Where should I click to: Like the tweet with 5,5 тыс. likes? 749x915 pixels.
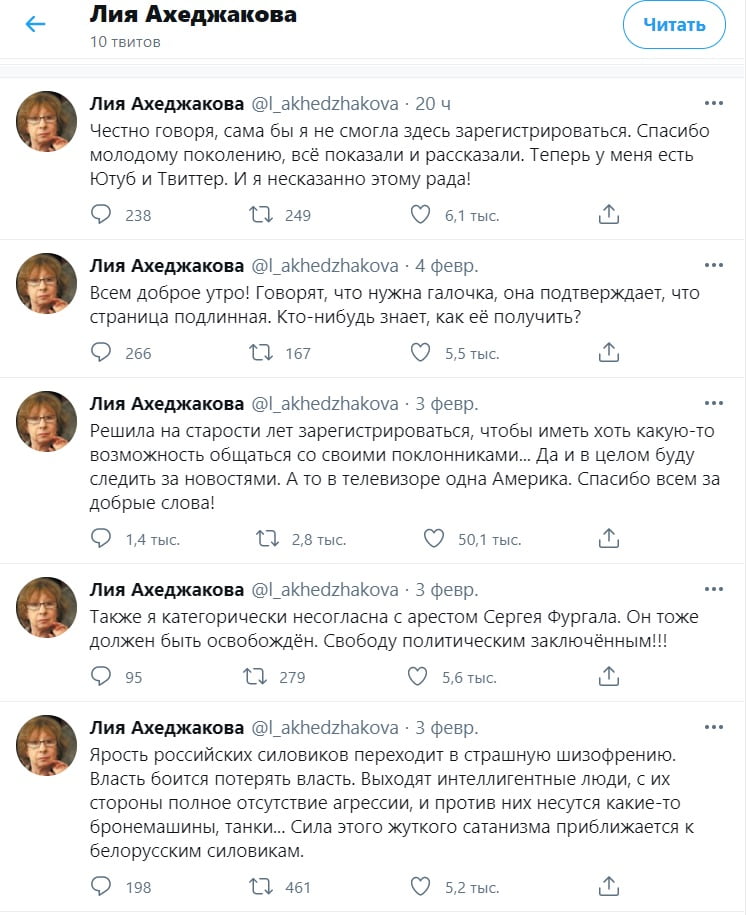tap(420, 352)
